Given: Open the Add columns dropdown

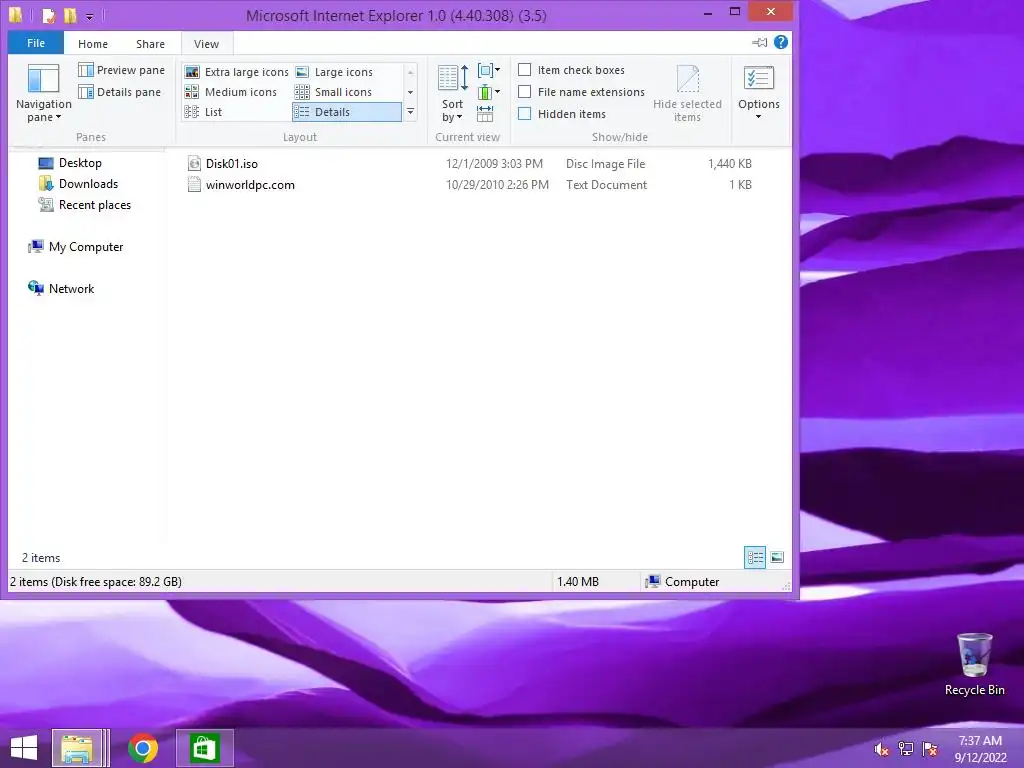Looking at the screenshot, I should tap(489, 92).
